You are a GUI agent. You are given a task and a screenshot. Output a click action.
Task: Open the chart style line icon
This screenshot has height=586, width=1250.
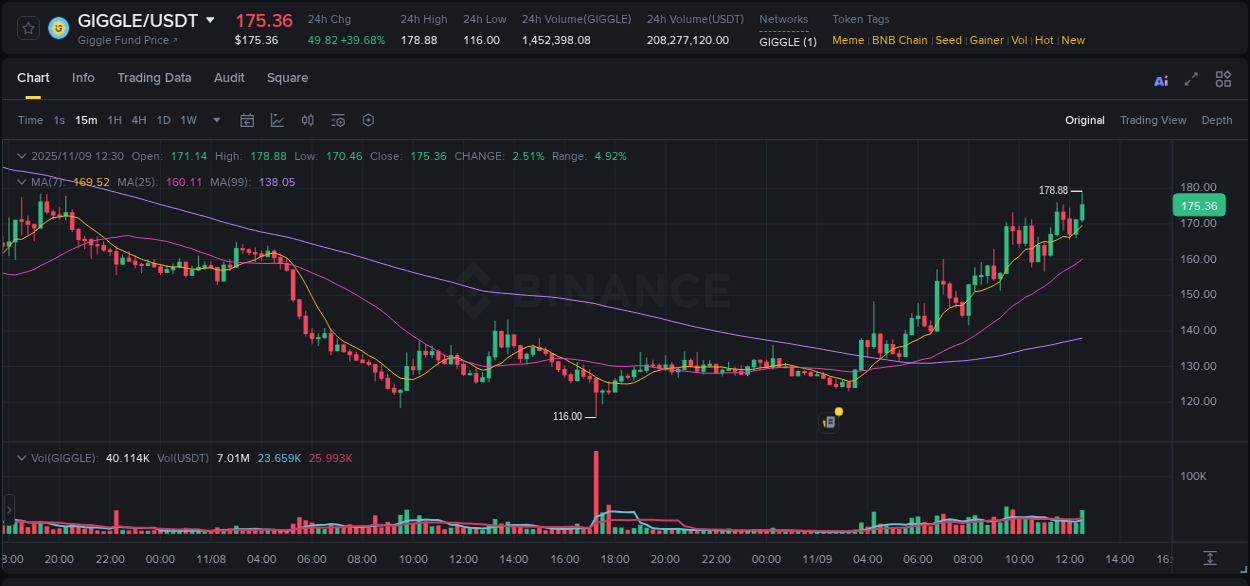[x=277, y=120]
